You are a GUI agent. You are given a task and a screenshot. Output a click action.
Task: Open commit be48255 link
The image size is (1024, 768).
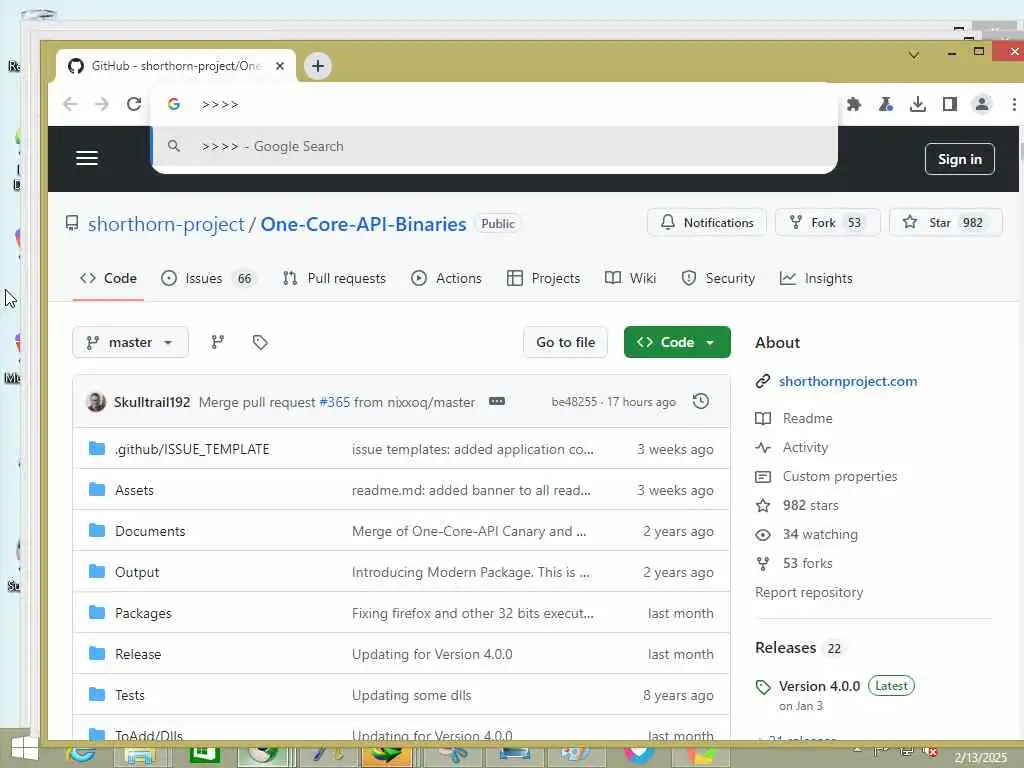574,402
